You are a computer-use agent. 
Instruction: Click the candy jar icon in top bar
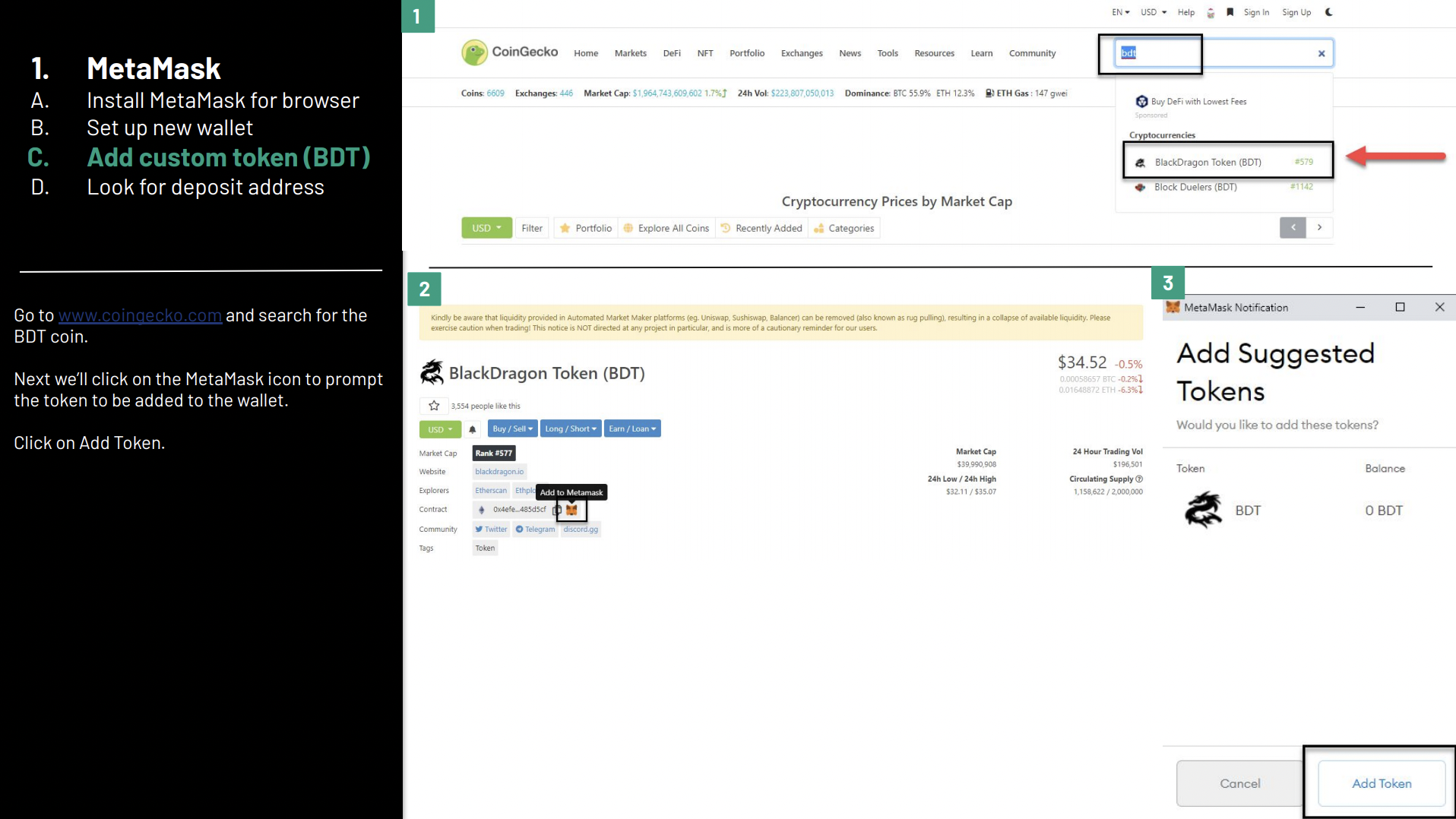tap(1211, 13)
